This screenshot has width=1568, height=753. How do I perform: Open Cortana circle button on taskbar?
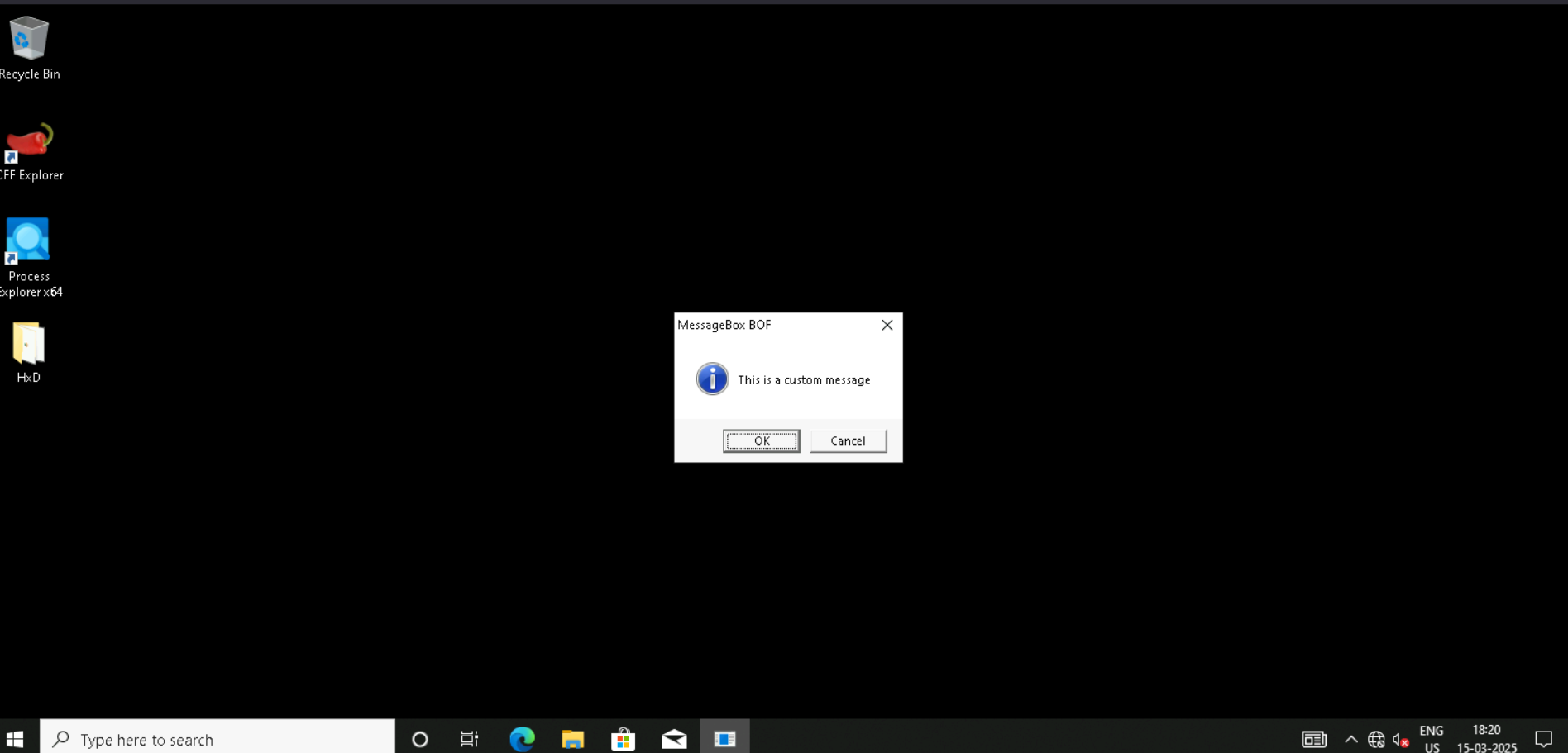[420, 739]
